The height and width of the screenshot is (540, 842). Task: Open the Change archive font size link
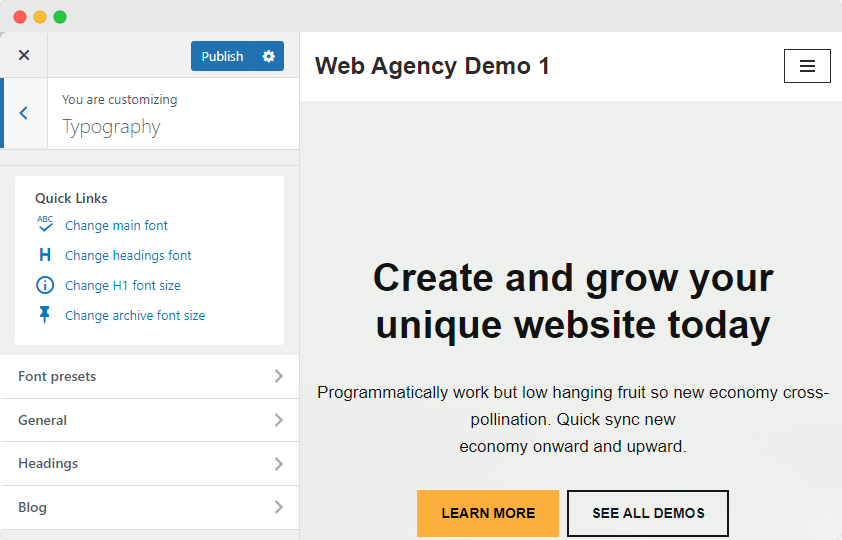coord(135,316)
